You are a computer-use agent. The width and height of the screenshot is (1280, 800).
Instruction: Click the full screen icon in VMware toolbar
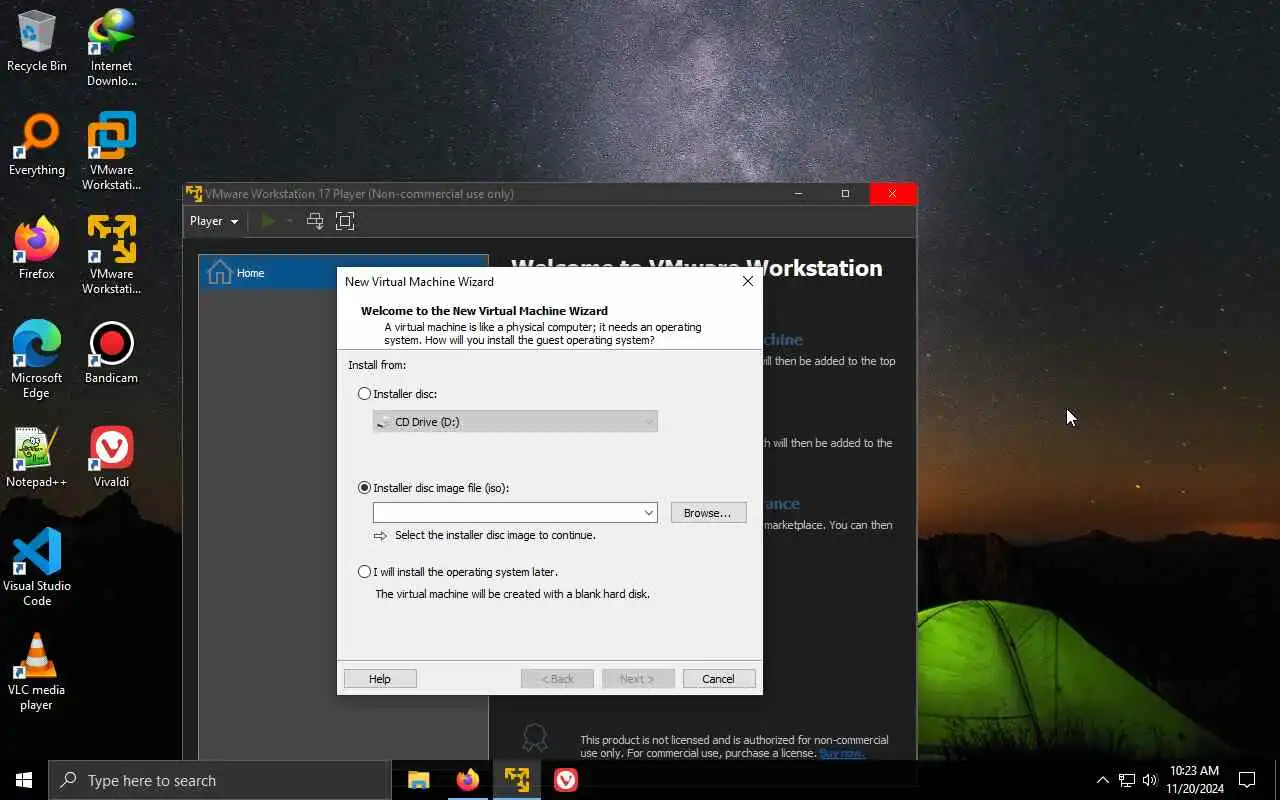(345, 221)
